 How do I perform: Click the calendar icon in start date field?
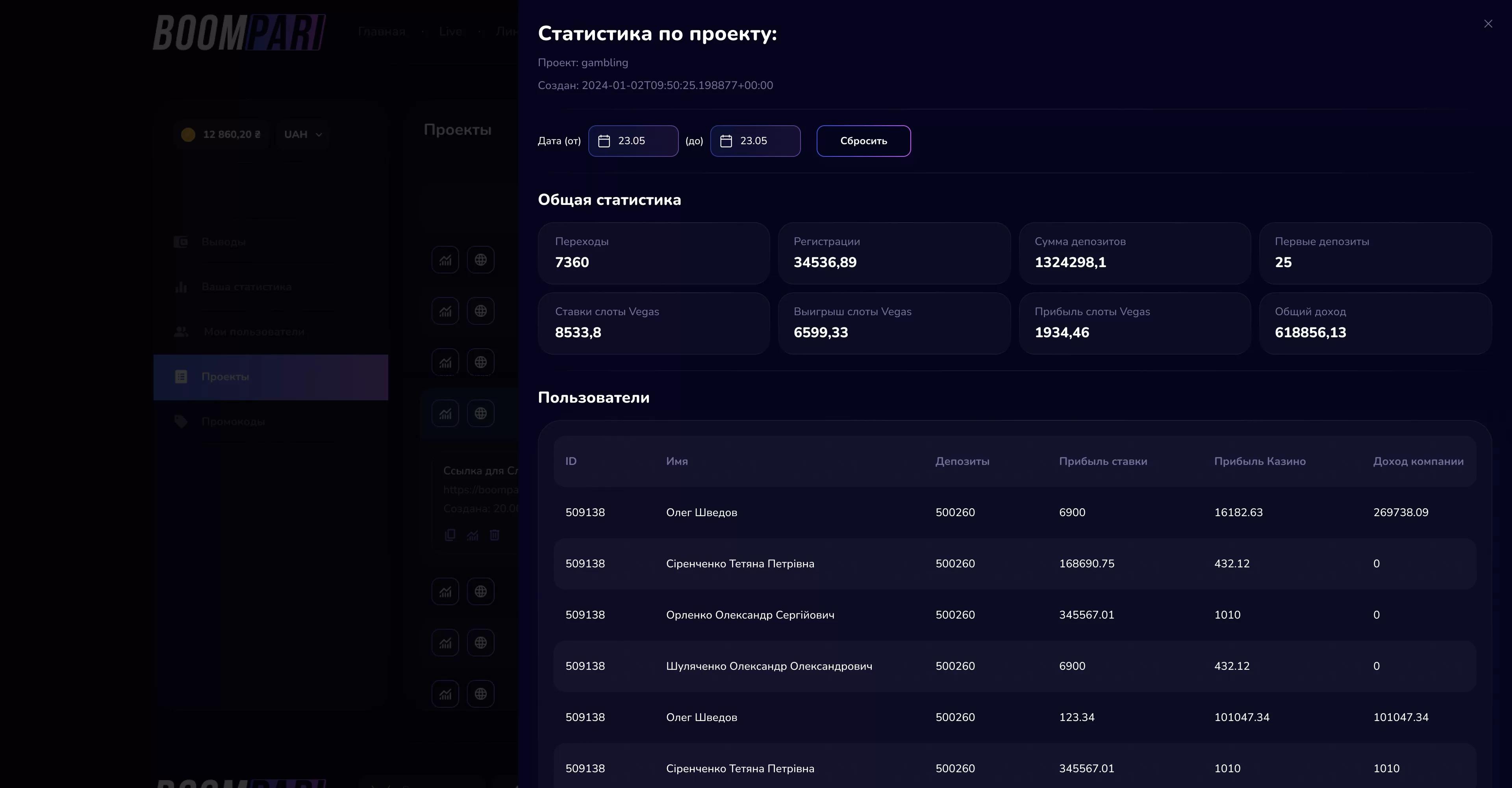pos(604,141)
